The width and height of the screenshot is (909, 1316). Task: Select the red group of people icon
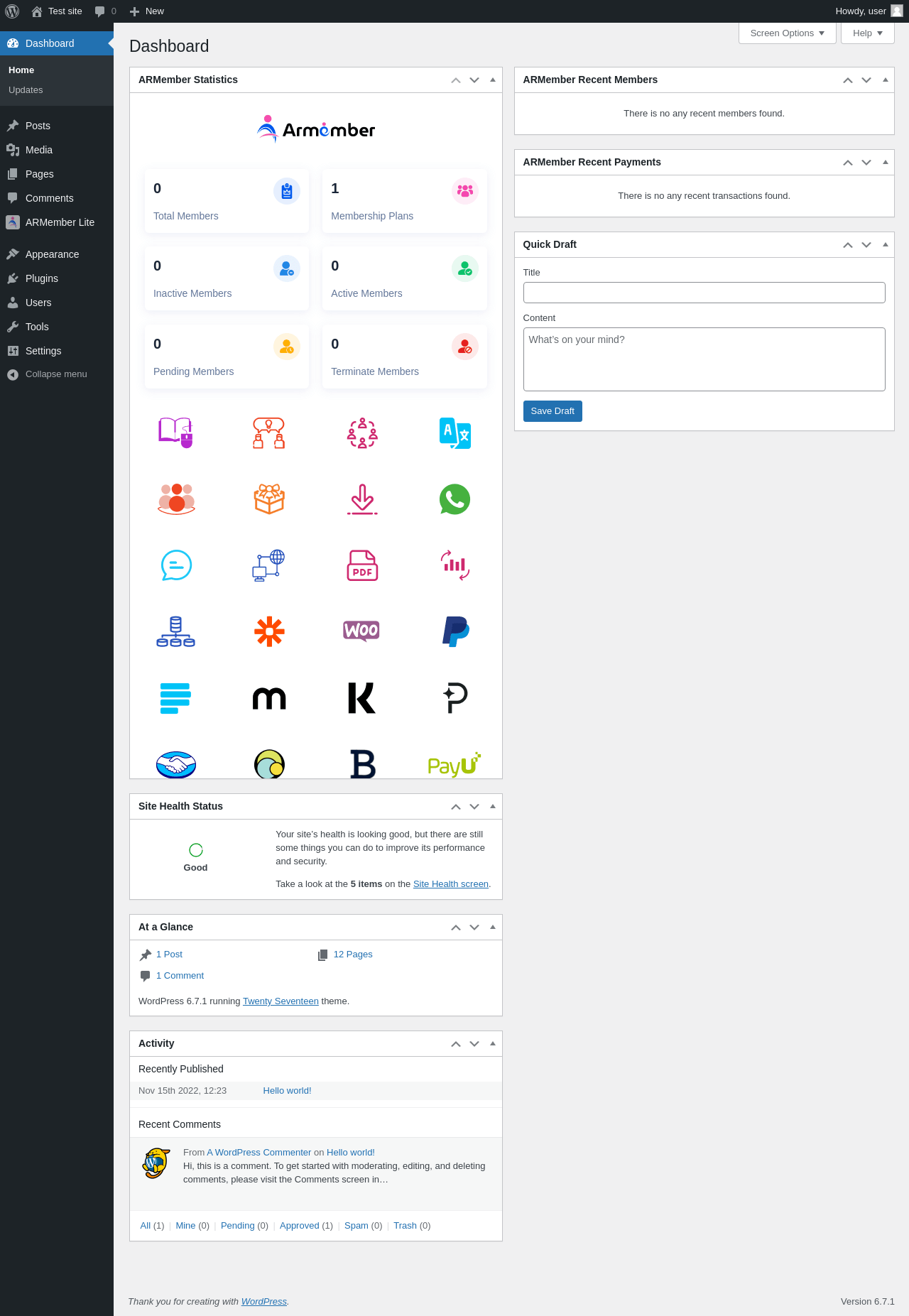pyautogui.click(x=176, y=499)
